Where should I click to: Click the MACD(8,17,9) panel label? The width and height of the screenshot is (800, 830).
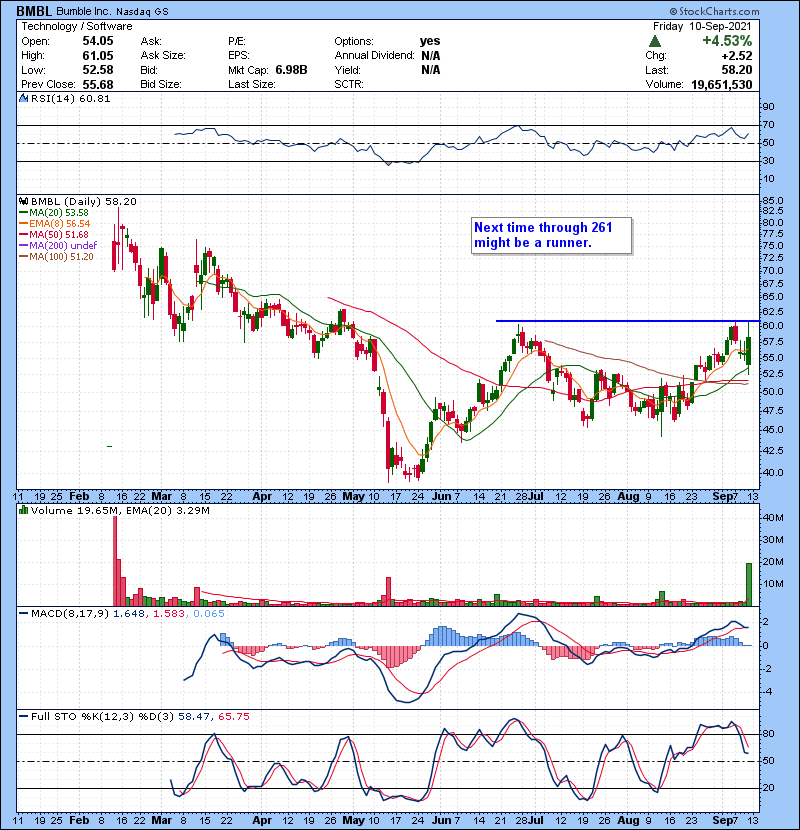(69, 614)
